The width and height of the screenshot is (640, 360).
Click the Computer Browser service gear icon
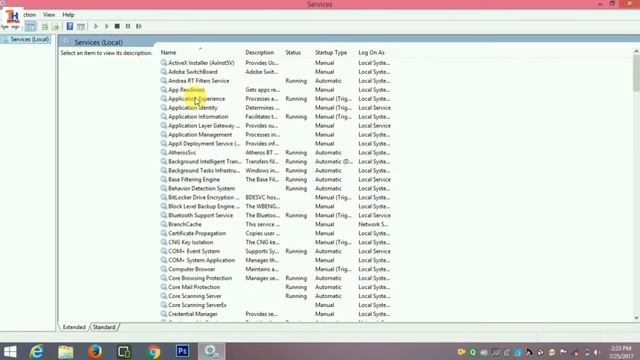click(x=164, y=269)
